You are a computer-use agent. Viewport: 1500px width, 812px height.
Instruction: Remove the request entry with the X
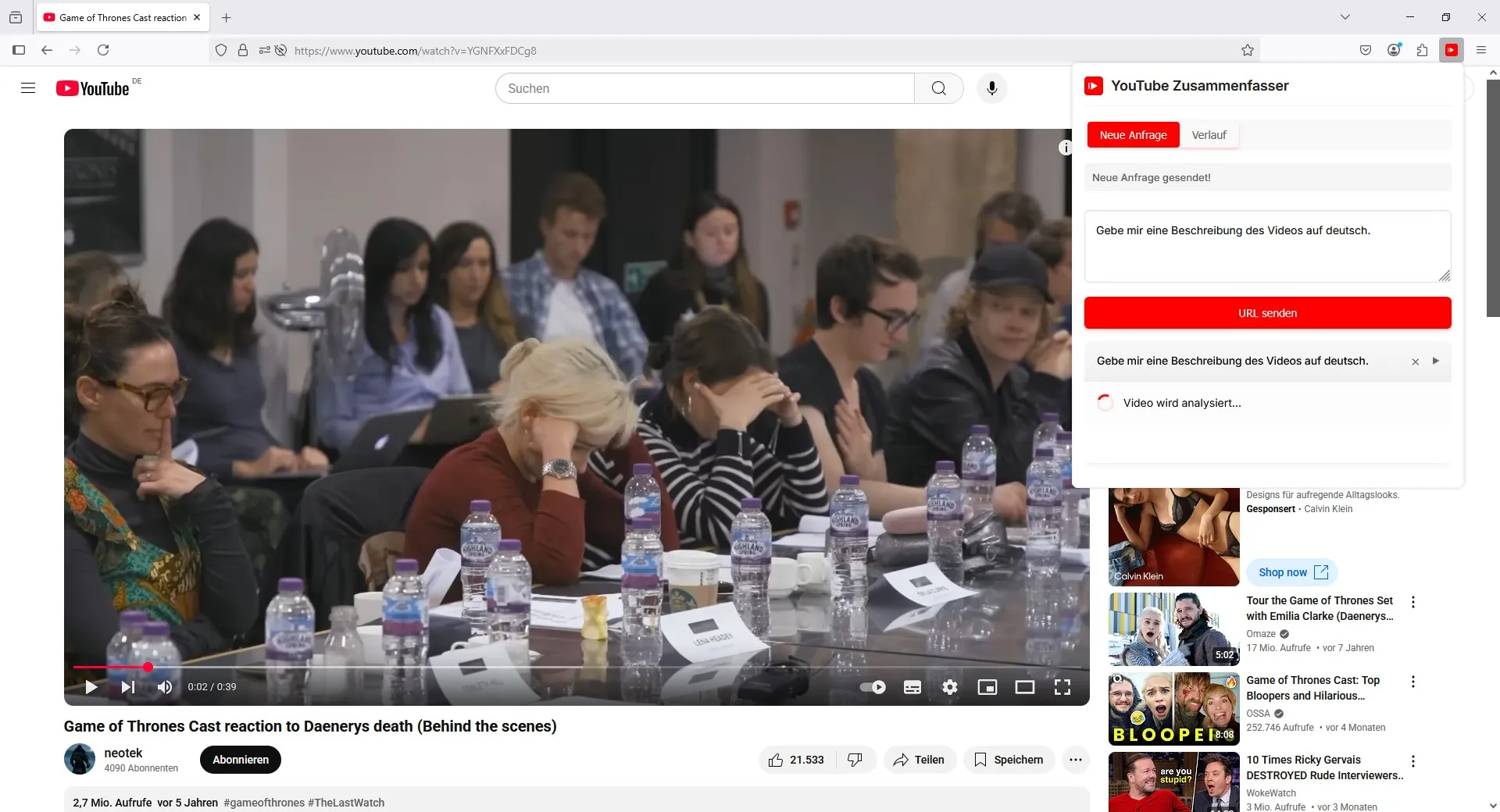1415,361
